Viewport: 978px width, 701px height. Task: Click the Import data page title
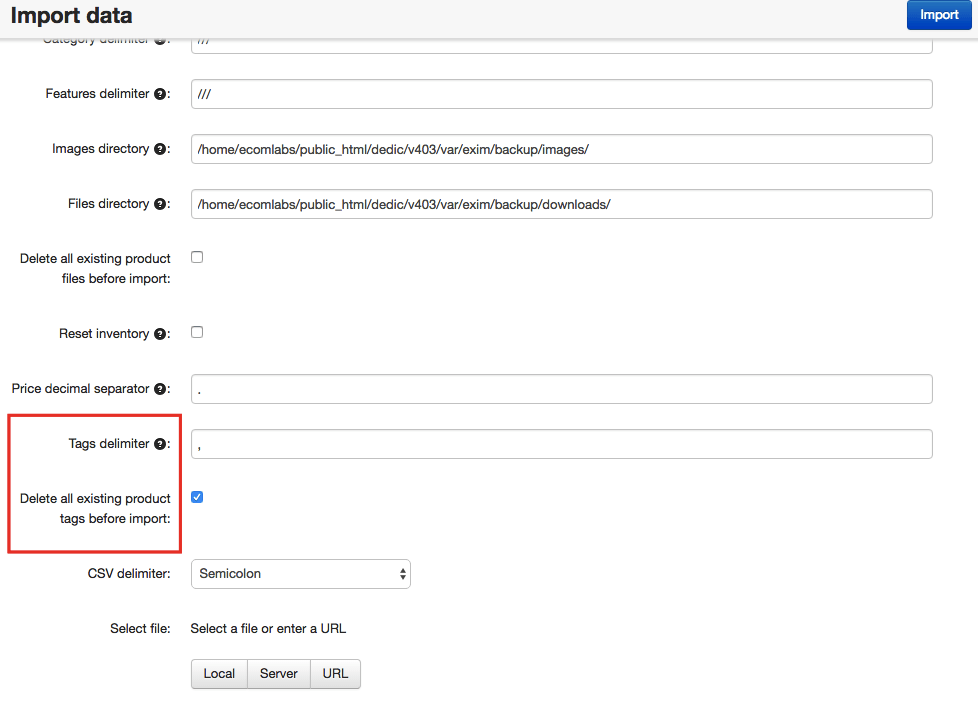[x=71, y=16]
